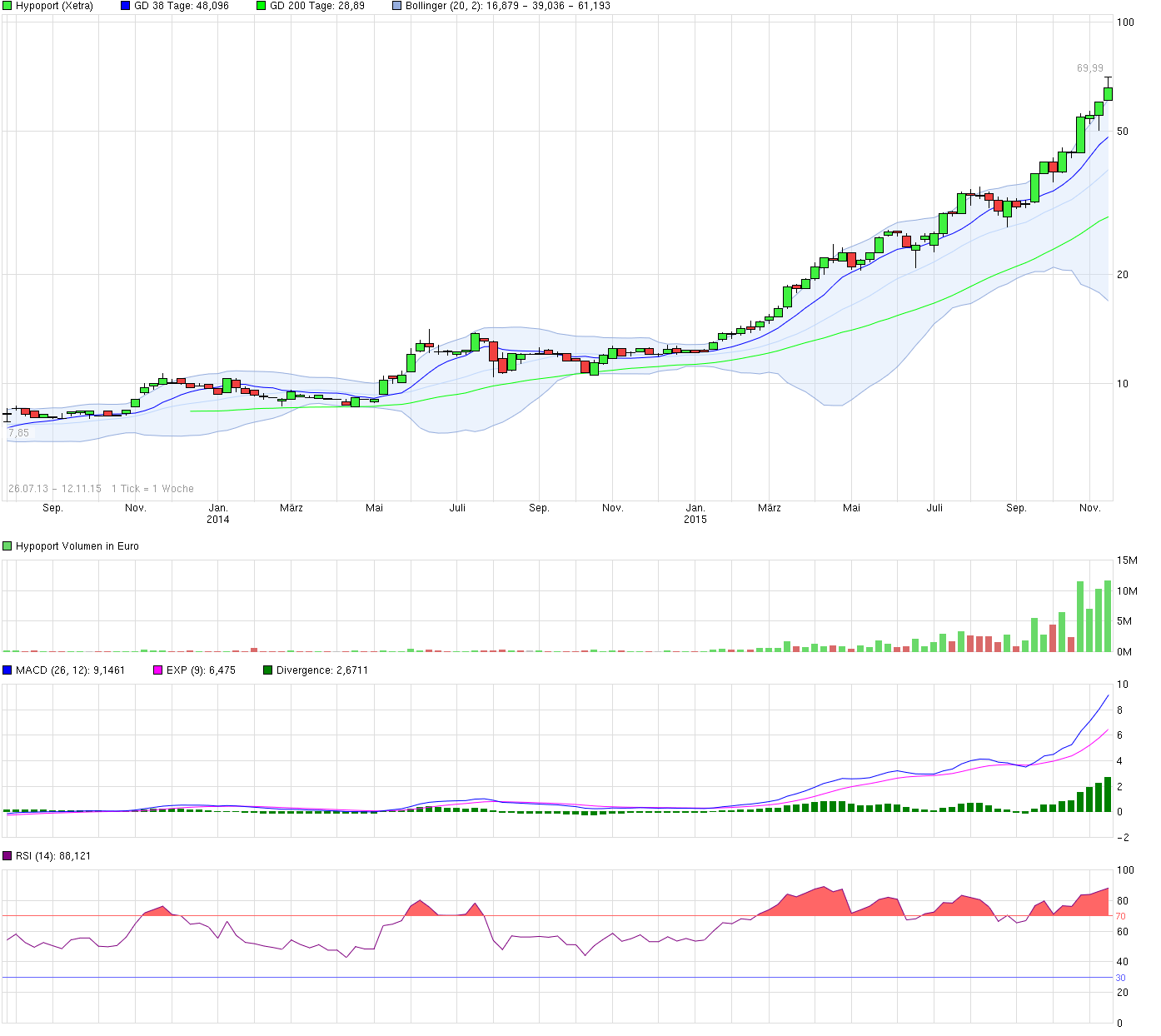This screenshot has width=1161, height=1036.
Task: Click the '2014' year label on time axis
Action: click(218, 520)
